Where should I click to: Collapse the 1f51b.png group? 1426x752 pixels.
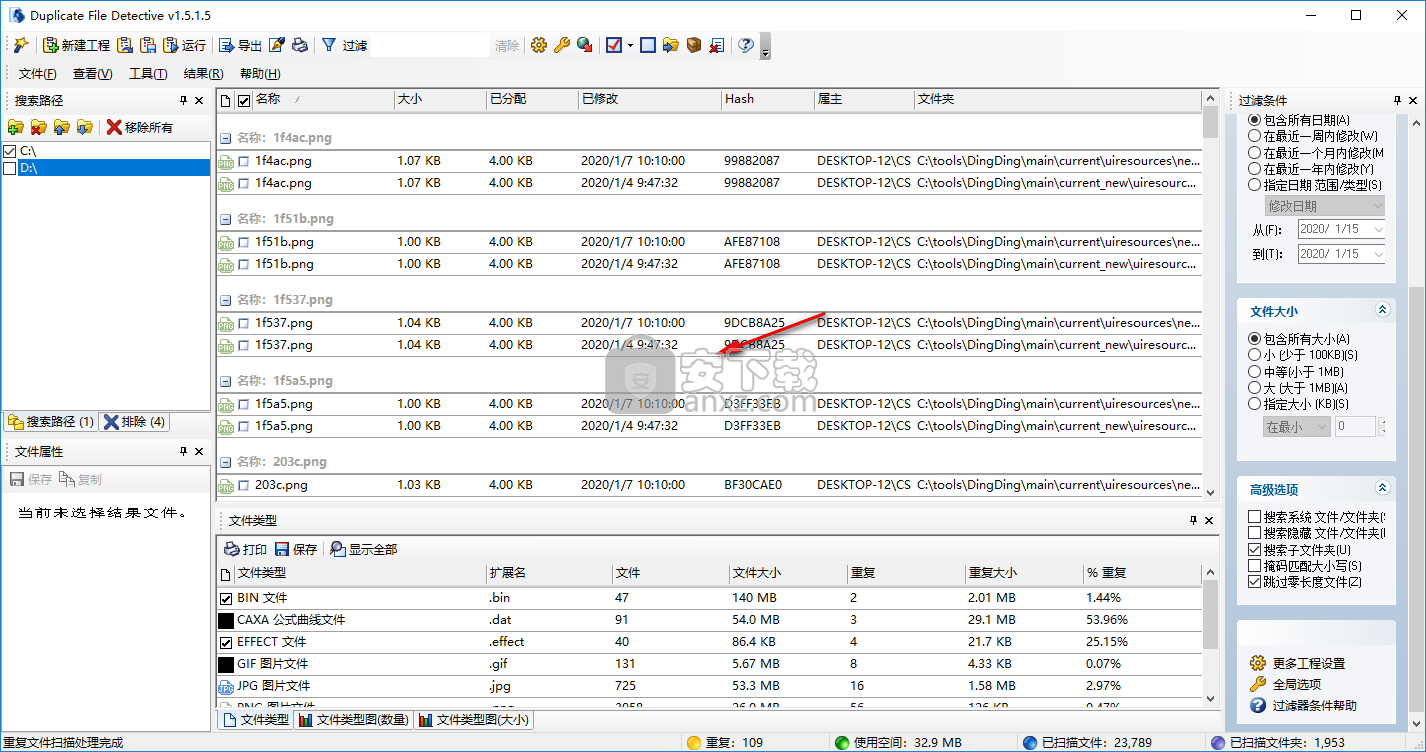coord(226,219)
